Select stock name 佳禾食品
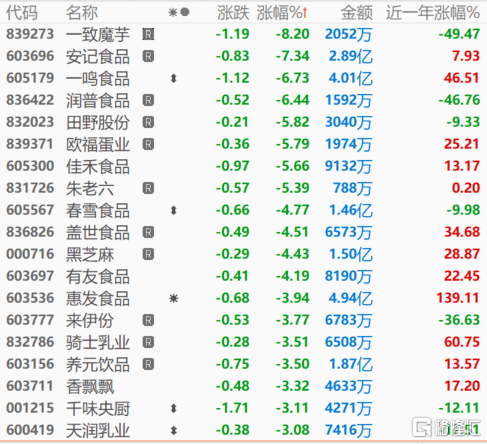The image size is (487, 444). [98, 166]
